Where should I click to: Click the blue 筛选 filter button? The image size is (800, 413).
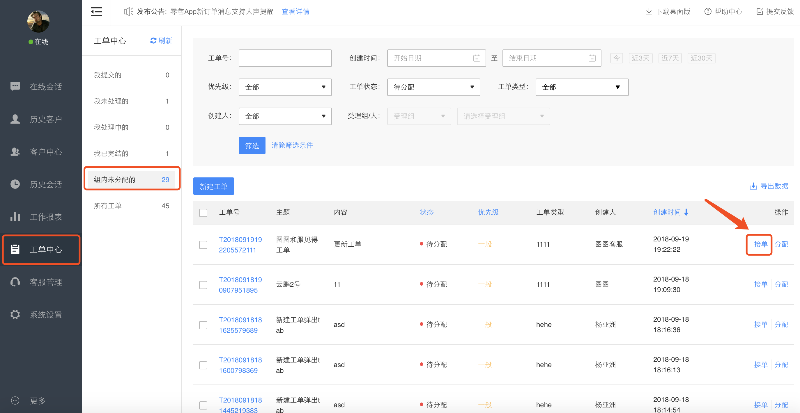point(252,145)
